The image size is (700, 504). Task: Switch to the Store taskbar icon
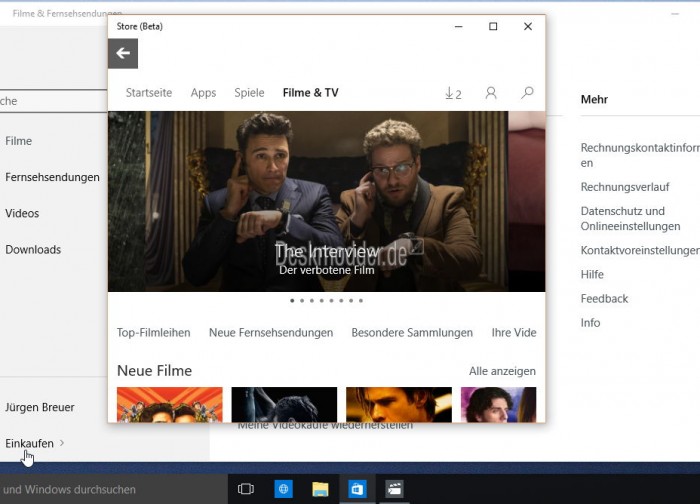coord(357,489)
